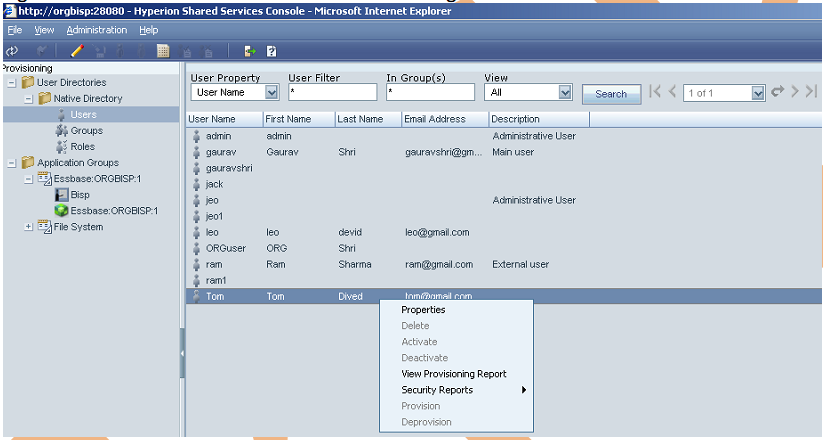Click the user icon beside gaurav
Image resolution: width=823 pixels, height=440 pixels.
click(x=196, y=152)
